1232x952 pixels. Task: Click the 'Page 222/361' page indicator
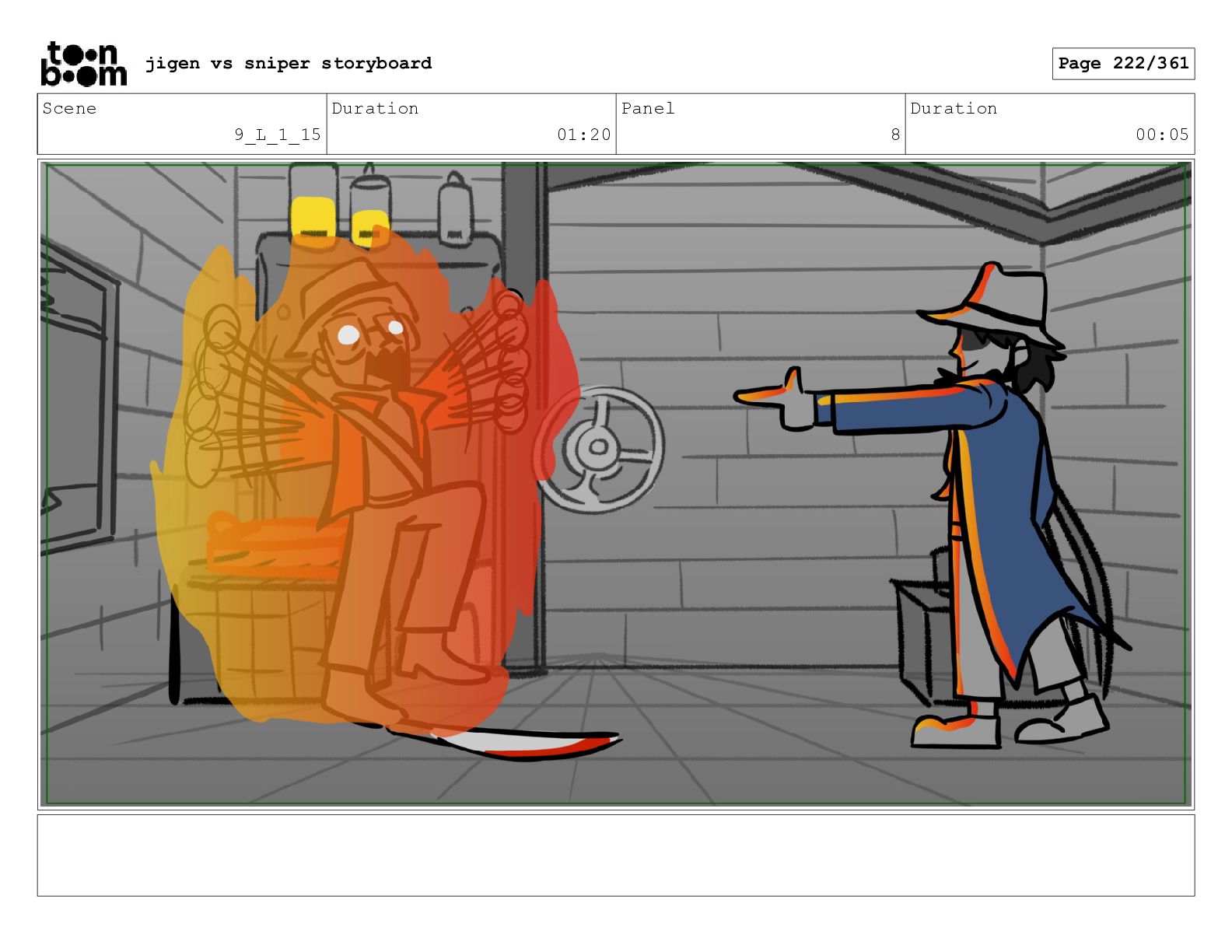point(1123,64)
